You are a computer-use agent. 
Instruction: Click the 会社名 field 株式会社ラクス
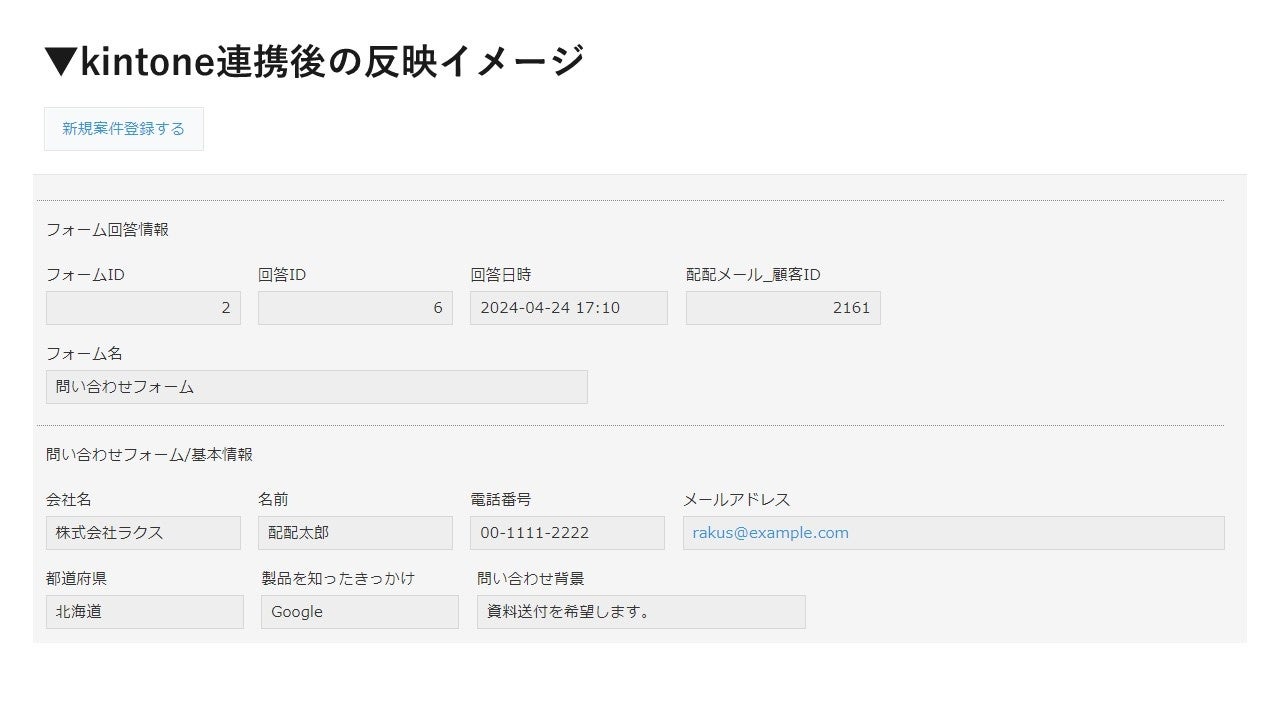(x=143, y=533)
